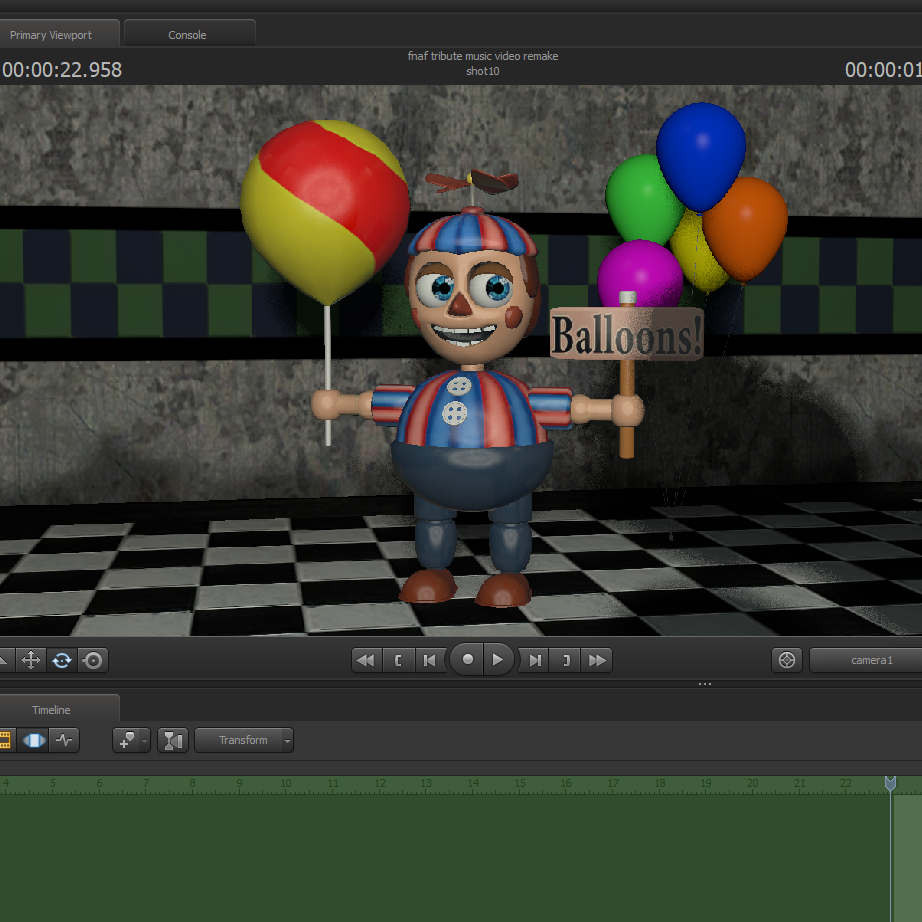This screenshot has width=922, height=922.
Task: Switch to the Motion Editor mode
Action: pos(34,741)
